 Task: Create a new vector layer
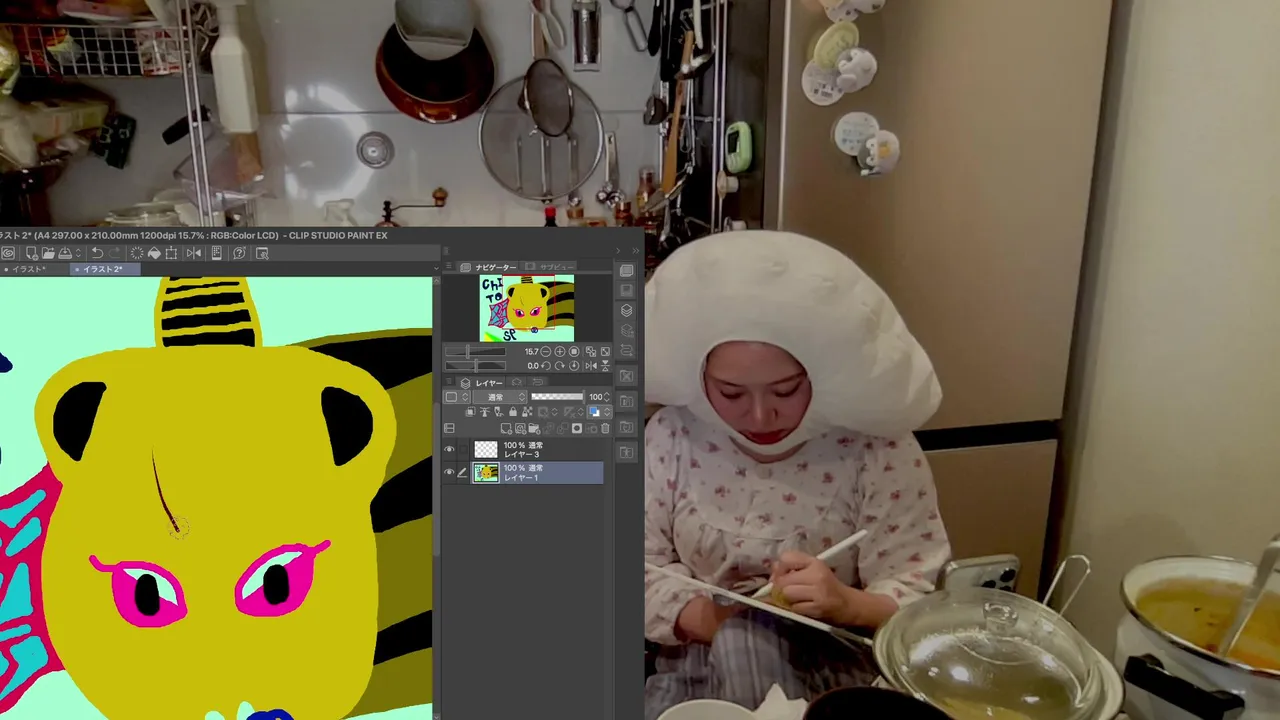coord(520,429)
